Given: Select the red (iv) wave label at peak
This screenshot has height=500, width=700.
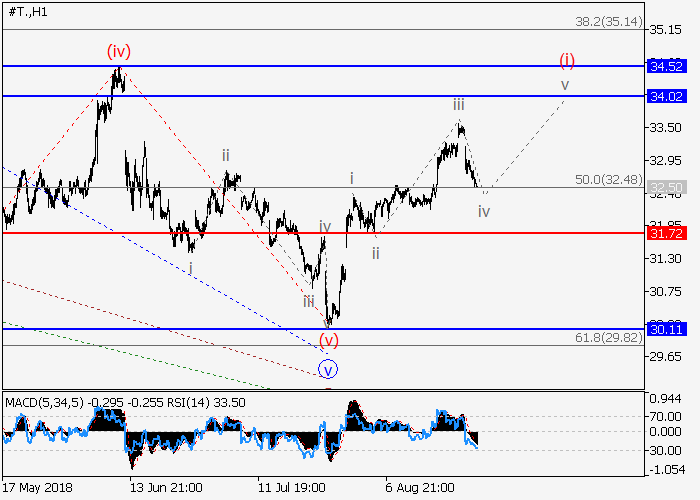Looking at the screenshot, I should click(x=119, y=50).
